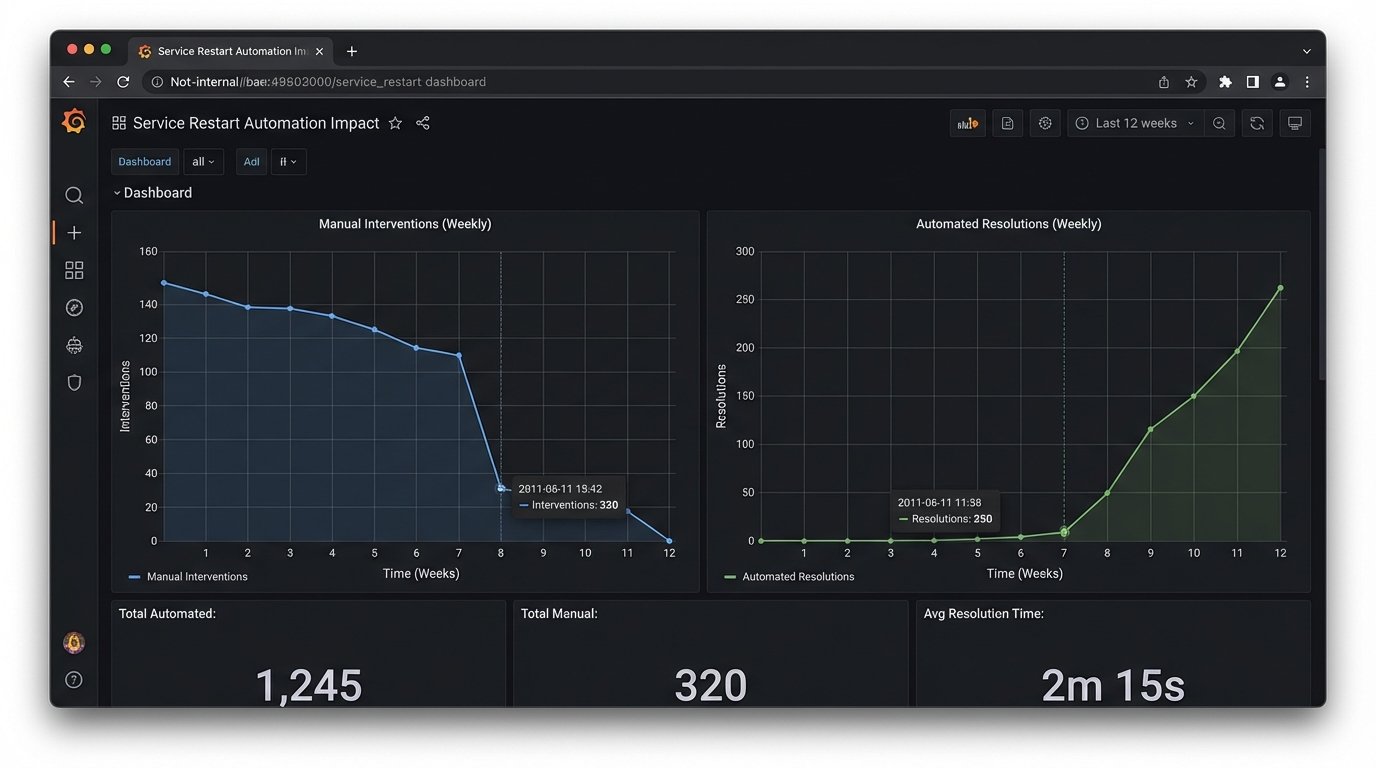Screen dimensions: 1376x768
Task: Open the Dashboards grid icon in sidebar
Action: pyautogui.click(x=74, y=269)
